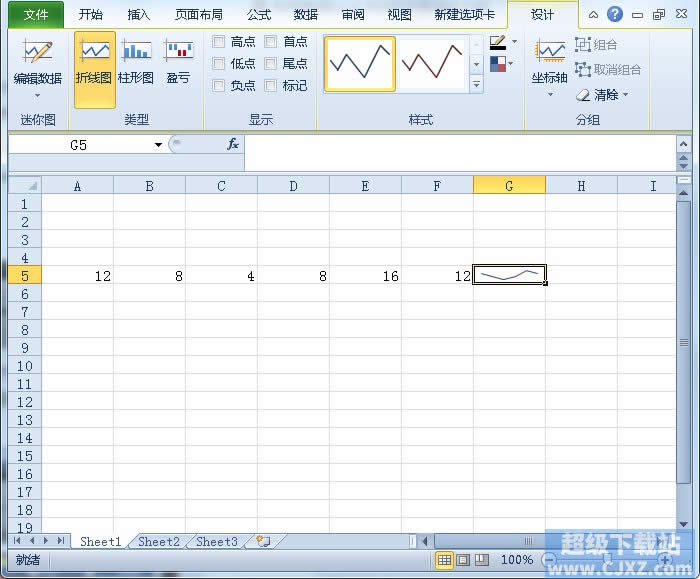
Task: Enable the 标记 markers checkbox
Action: click(x=271, y=85)
